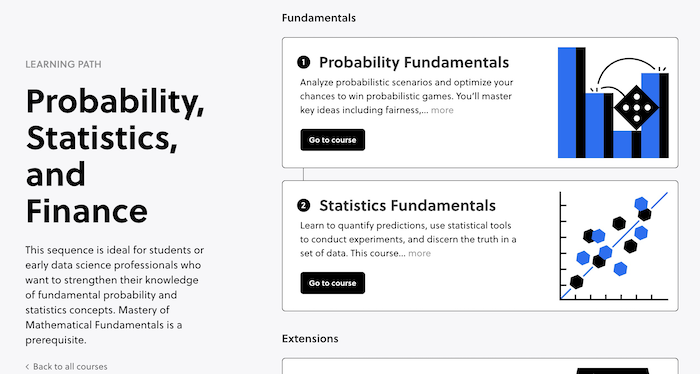
Task: Click the Statistics Fundamentals description text
Action: click(x=408, y=240)
